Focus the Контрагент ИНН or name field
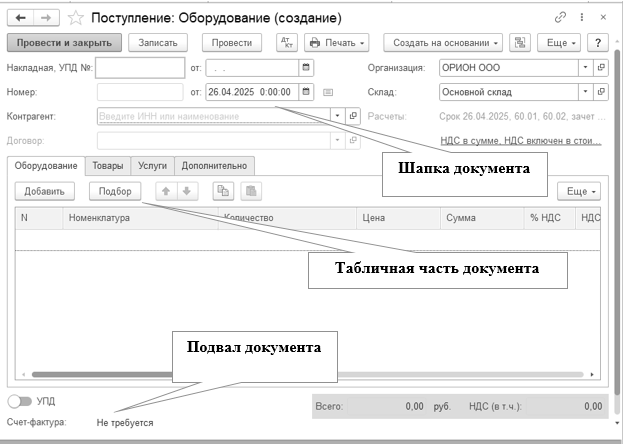 (x=214, y=116)
